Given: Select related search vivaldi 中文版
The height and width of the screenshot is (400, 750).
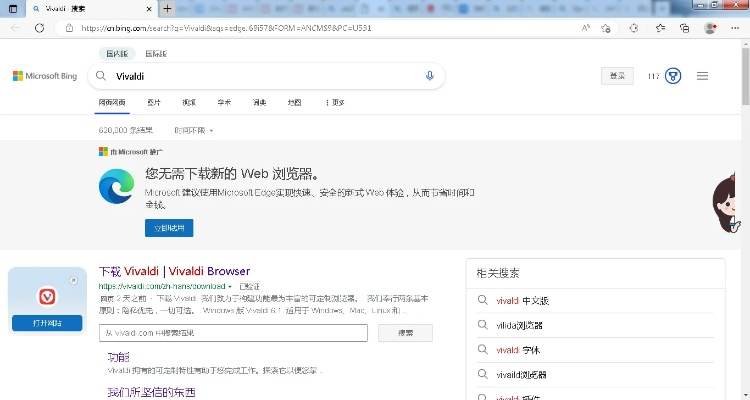Looking at the screenshot, I should (x=522, y=300).
